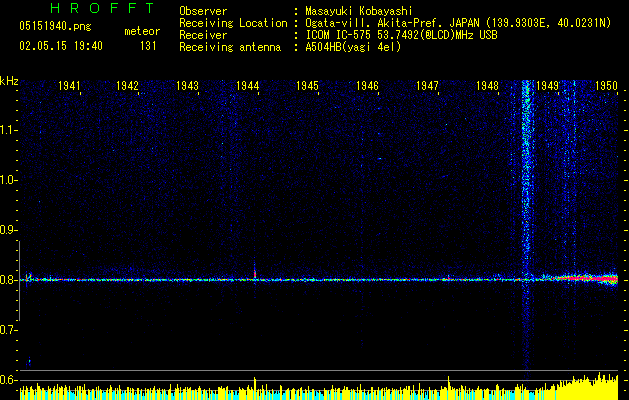The image size is (629, 400).
Task: Click the 0.7 kHz axis label
Action: pos(7,330)
